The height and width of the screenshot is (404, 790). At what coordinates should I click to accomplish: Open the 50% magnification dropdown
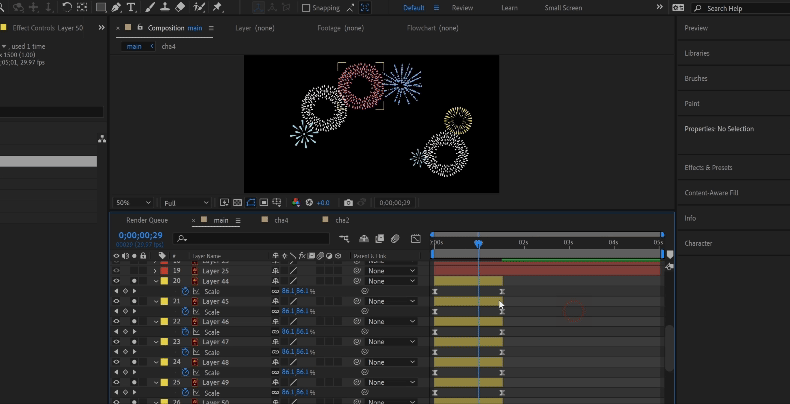pyautogui.click(x=134, y=202)
